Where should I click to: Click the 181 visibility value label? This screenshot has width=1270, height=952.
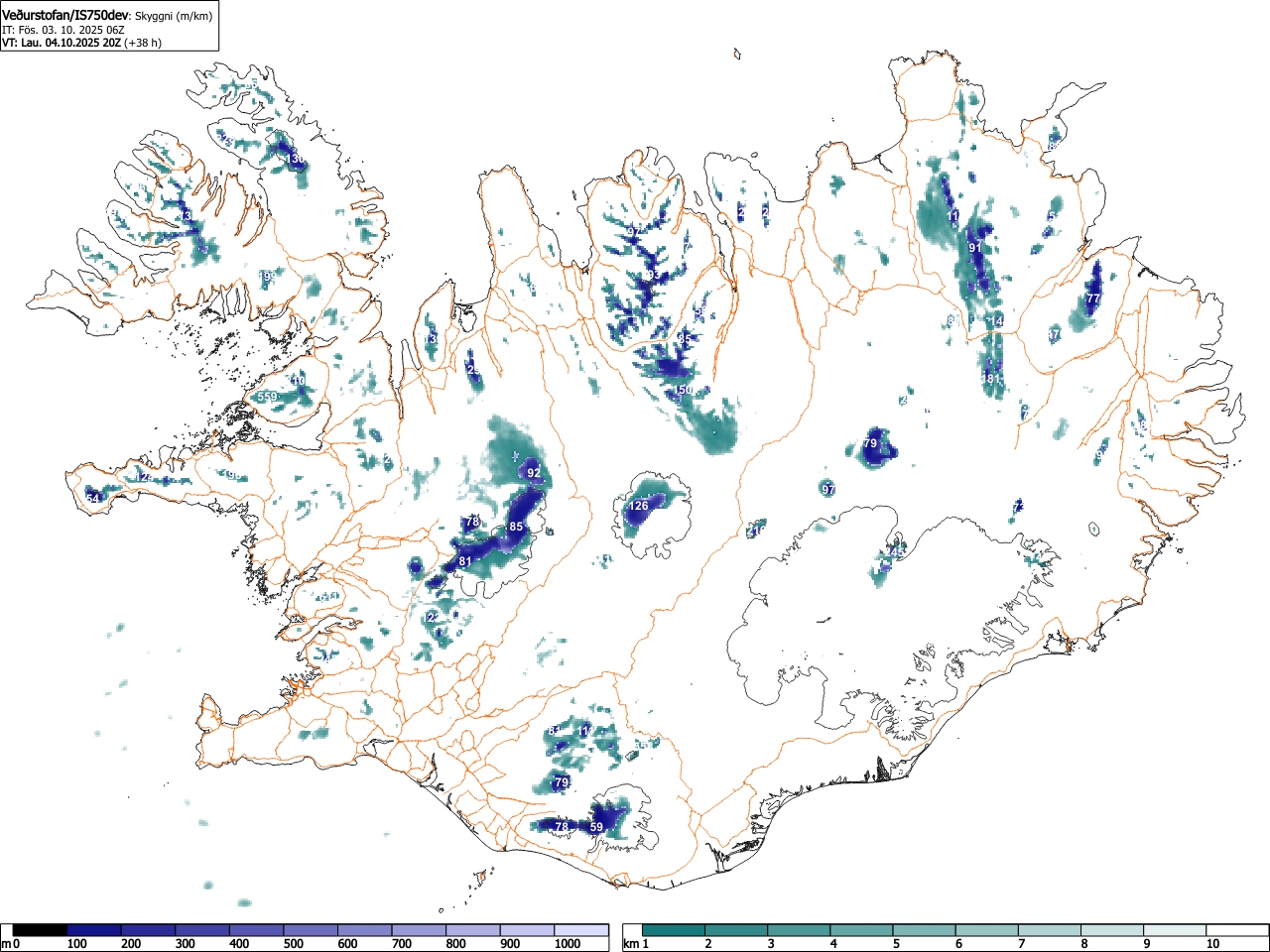coord(991,379)
